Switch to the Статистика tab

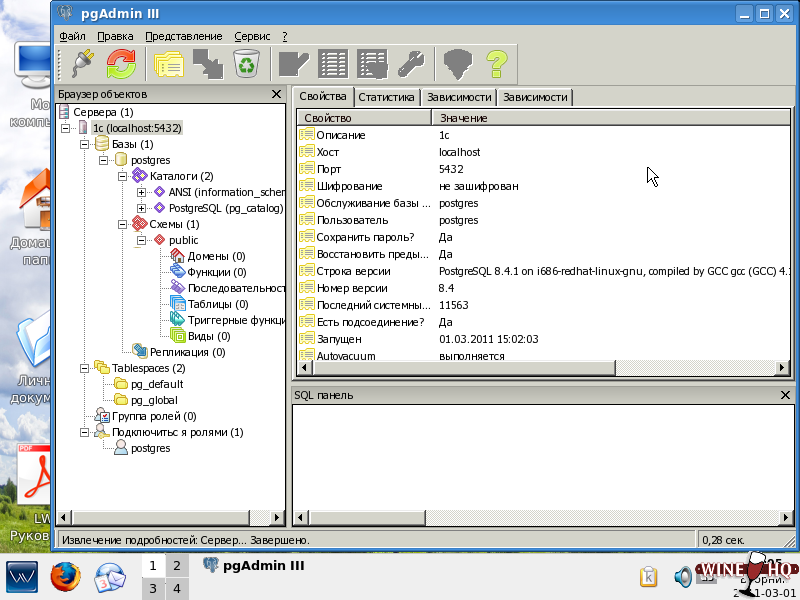(x=386, y=97)
